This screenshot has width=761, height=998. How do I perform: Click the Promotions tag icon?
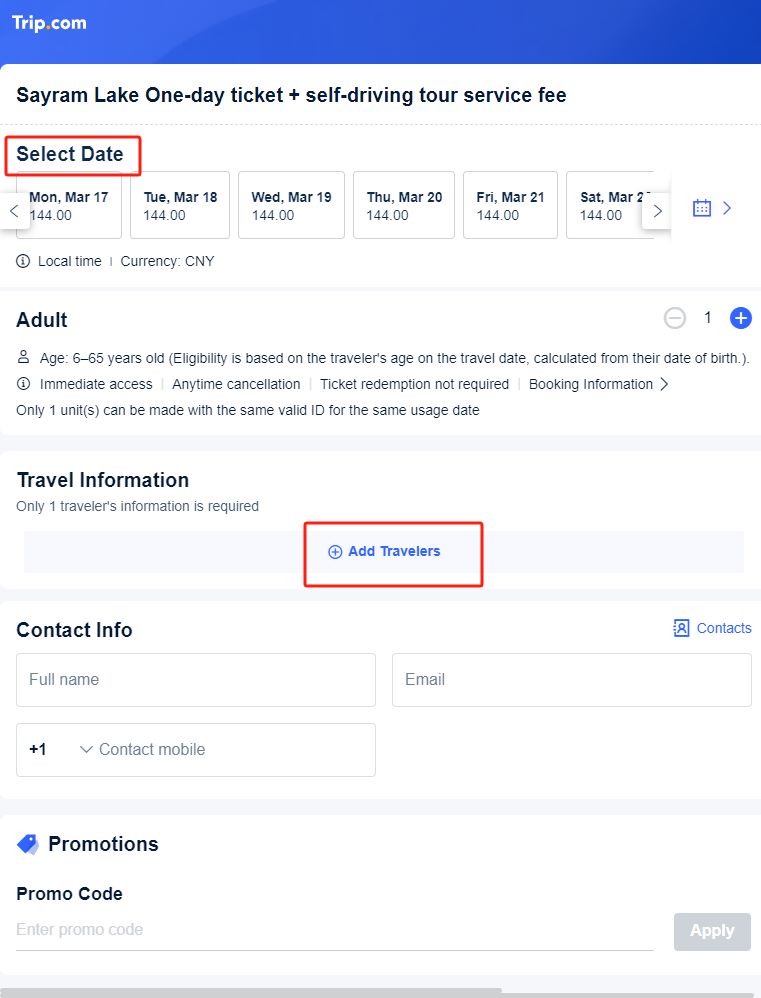pos(27,844)
